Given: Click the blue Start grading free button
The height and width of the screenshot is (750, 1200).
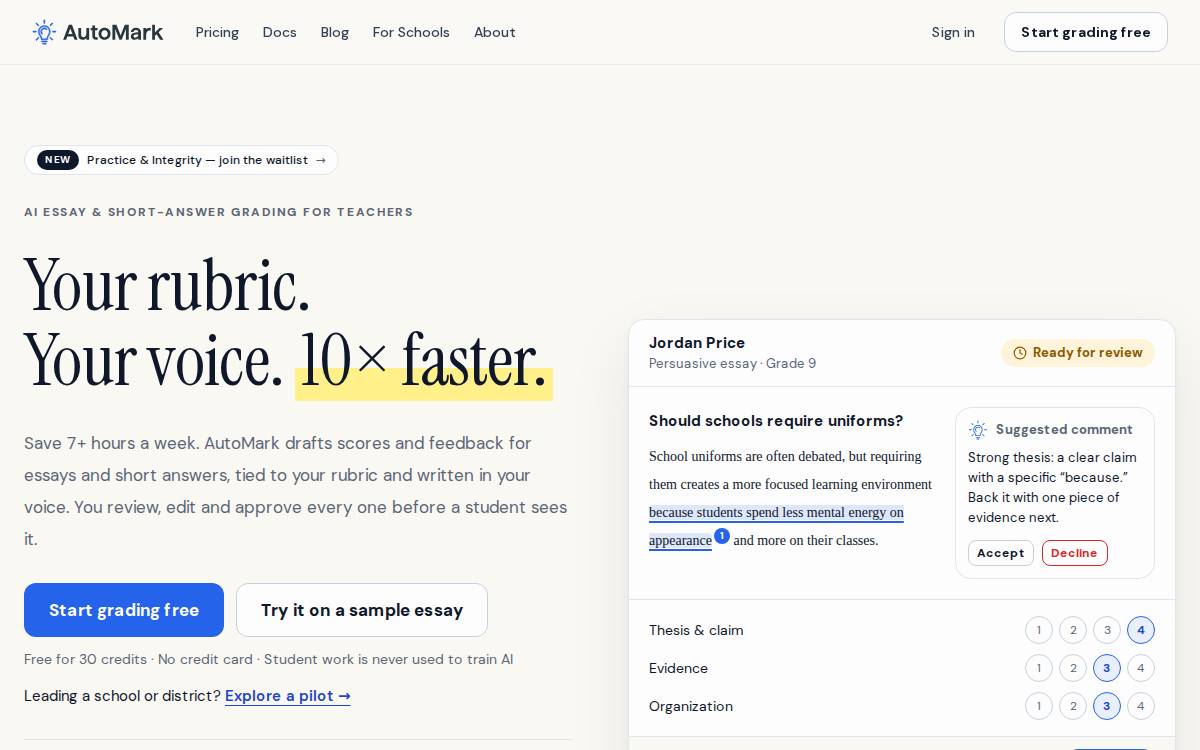Looking at the screenshot, I should pyautogui.click(x=124, y=610).
